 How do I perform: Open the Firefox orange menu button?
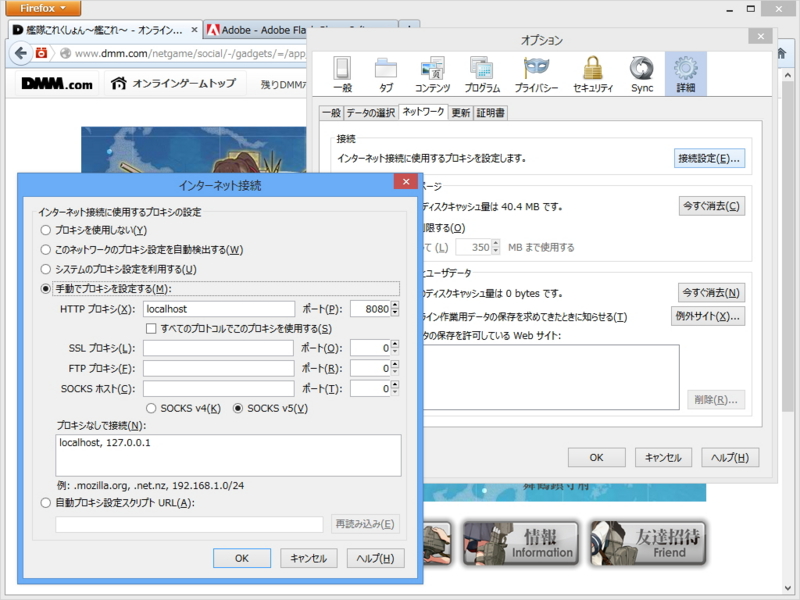tap(43, 8)
